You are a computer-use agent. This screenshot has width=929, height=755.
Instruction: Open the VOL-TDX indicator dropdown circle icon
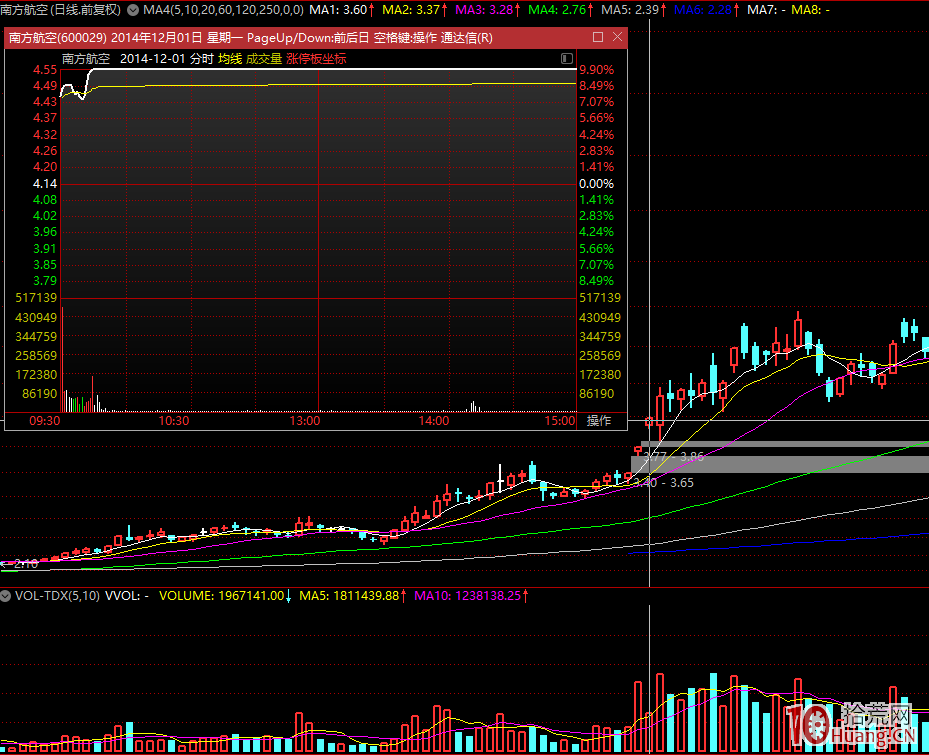(x=6, y=596)
